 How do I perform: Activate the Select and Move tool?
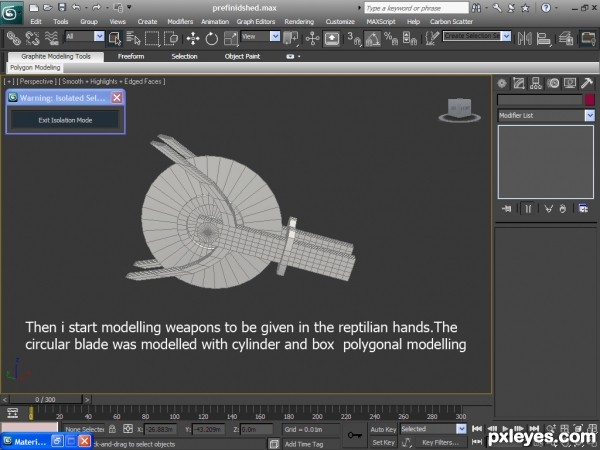[x=193, y=39]
